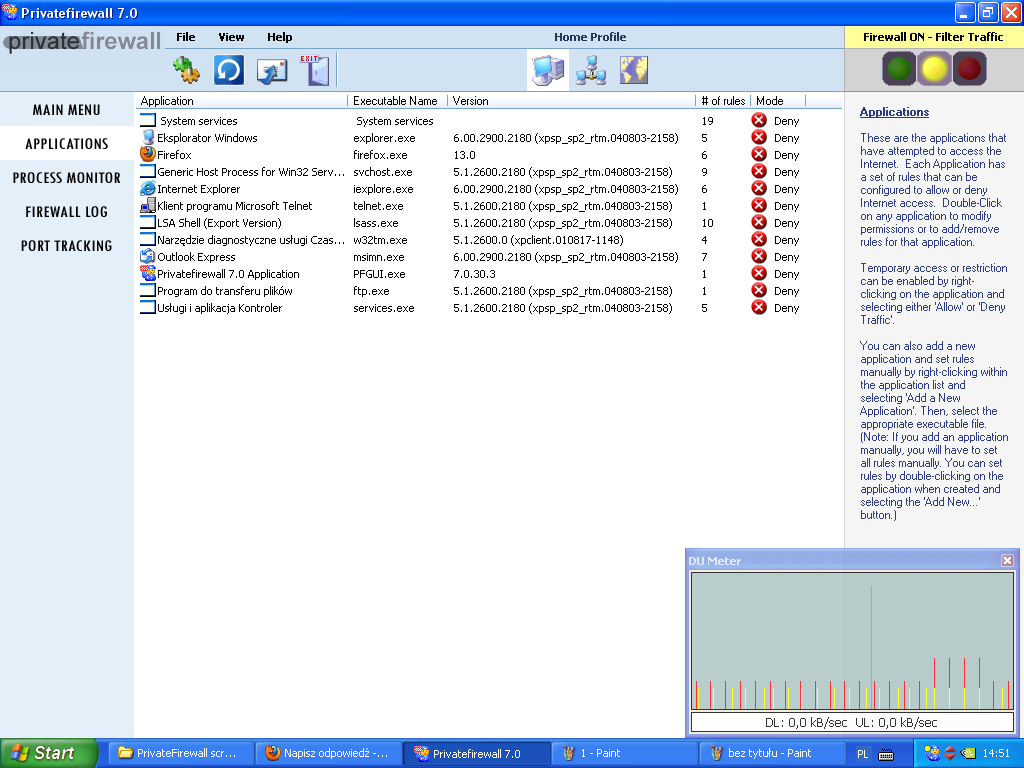1024x768 pixels.
Task: Click version '7.0.30.3' in the list
Action: (x=474, y=274)
